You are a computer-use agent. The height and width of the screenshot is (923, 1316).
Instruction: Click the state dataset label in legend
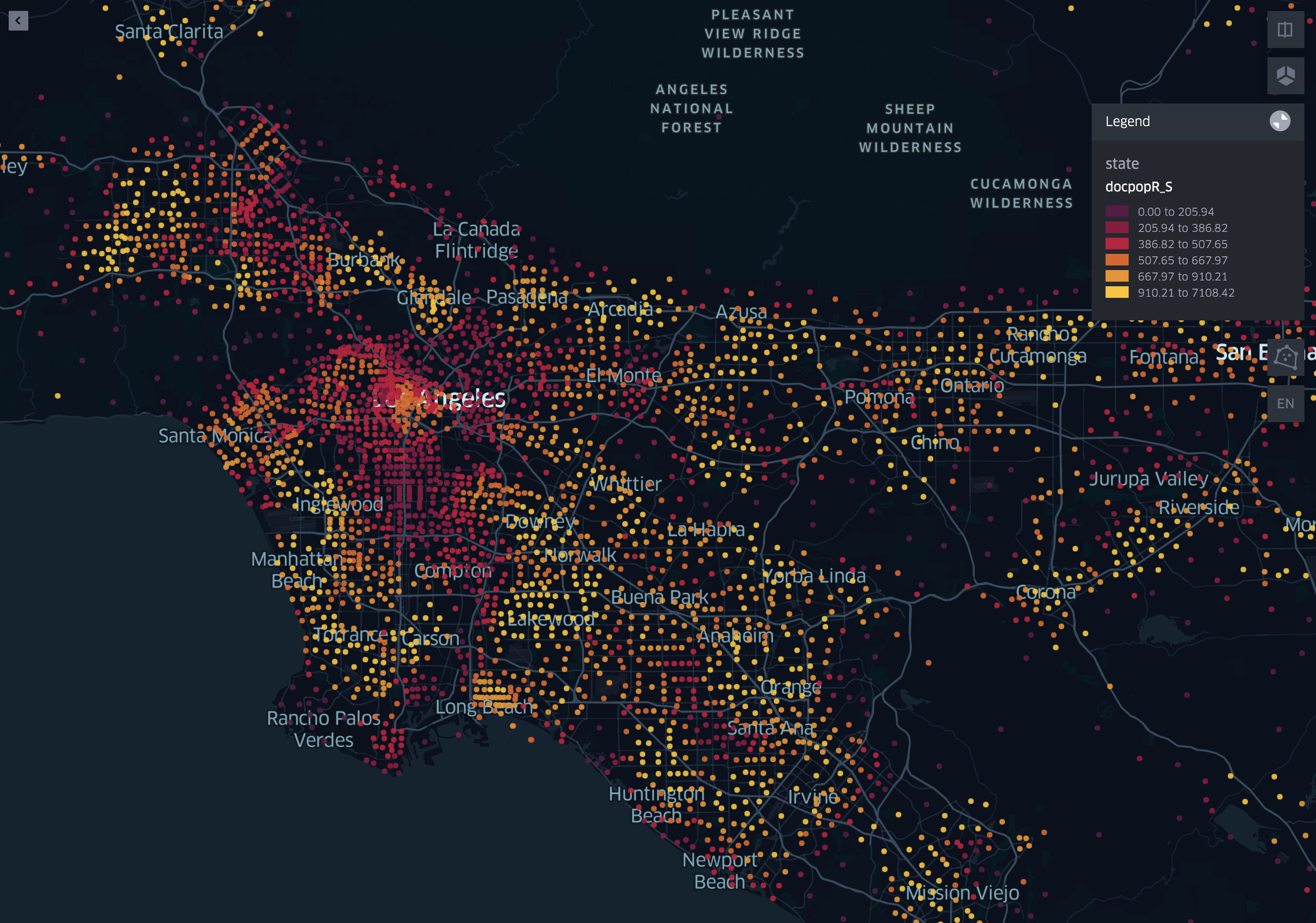1121,164
